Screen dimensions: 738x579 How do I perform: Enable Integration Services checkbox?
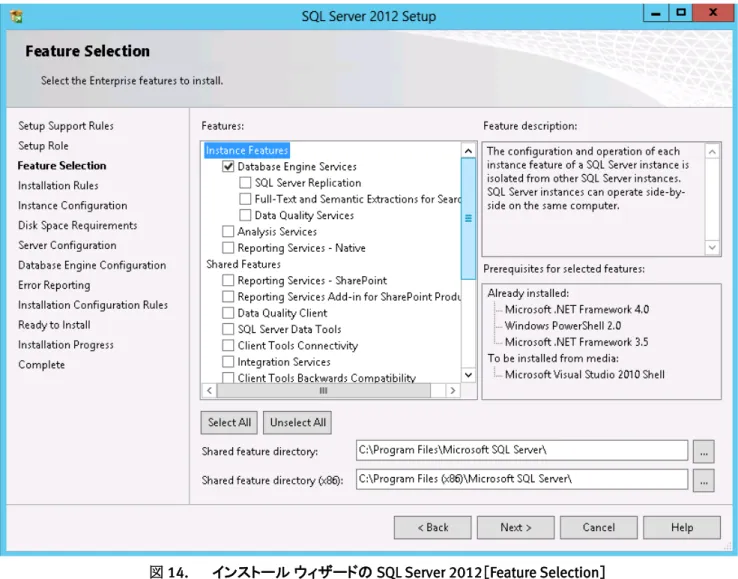228,362
